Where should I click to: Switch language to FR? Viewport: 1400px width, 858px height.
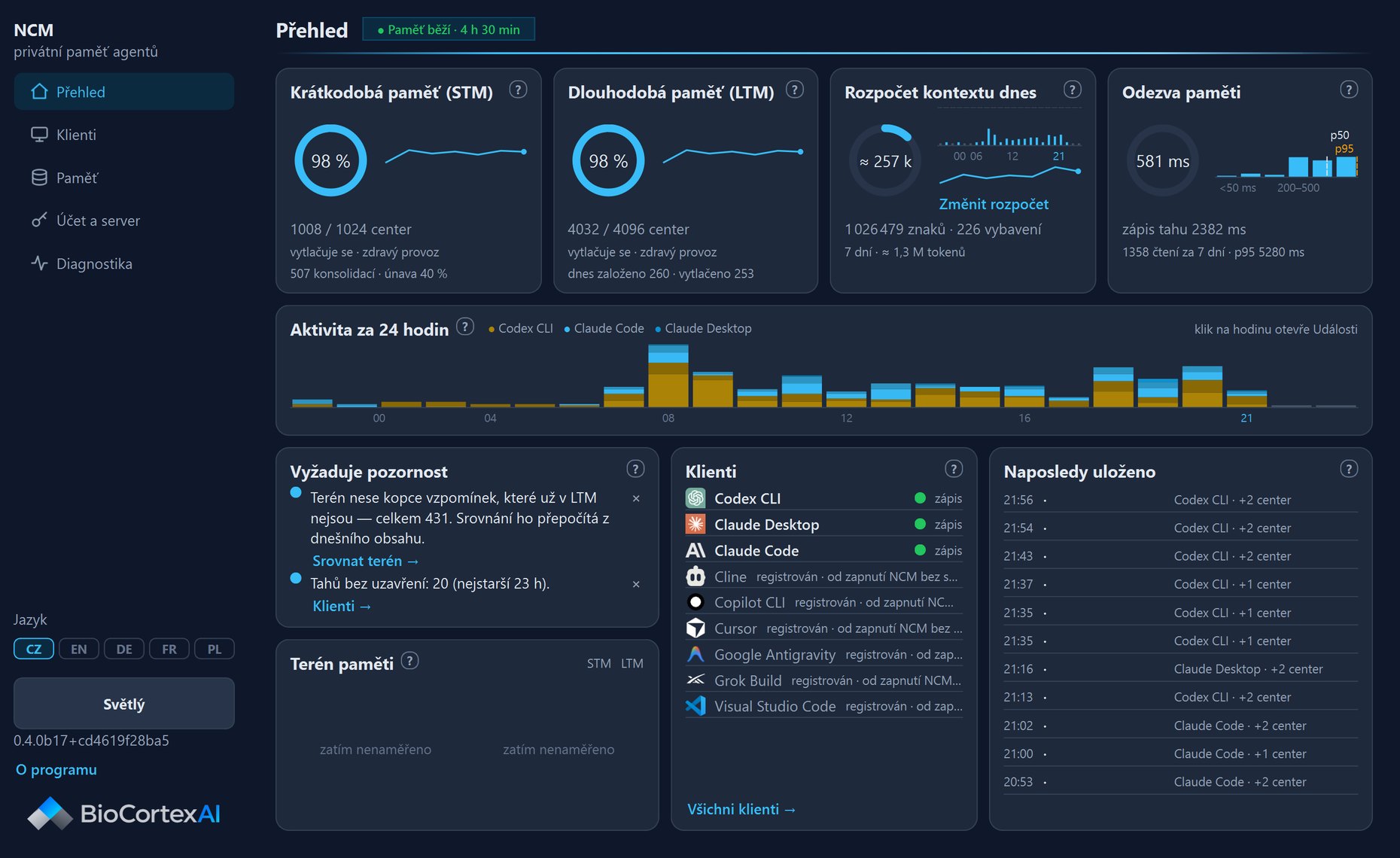click(169, 649)
